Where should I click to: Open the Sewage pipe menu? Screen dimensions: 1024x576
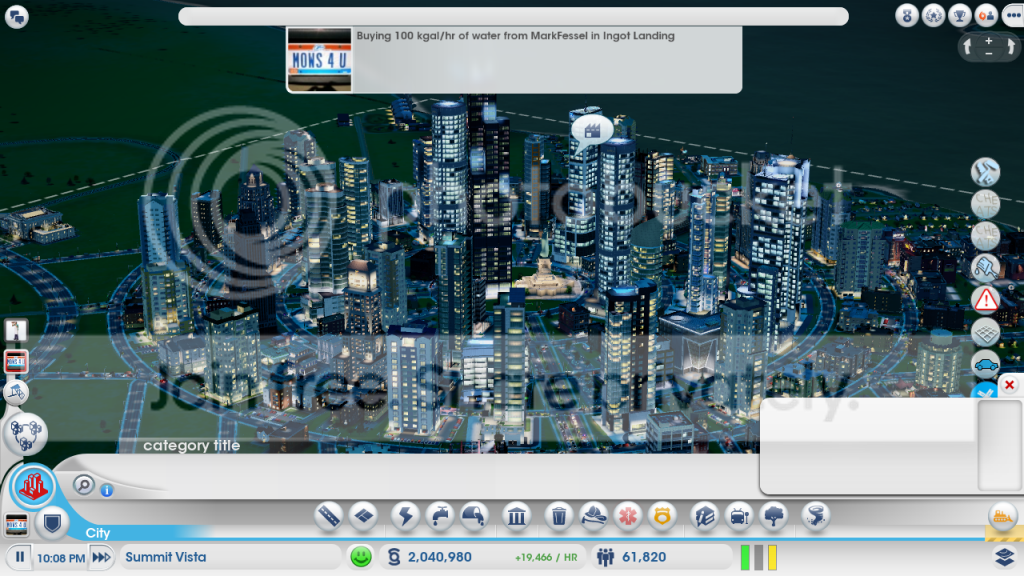(x=474, y=517)
